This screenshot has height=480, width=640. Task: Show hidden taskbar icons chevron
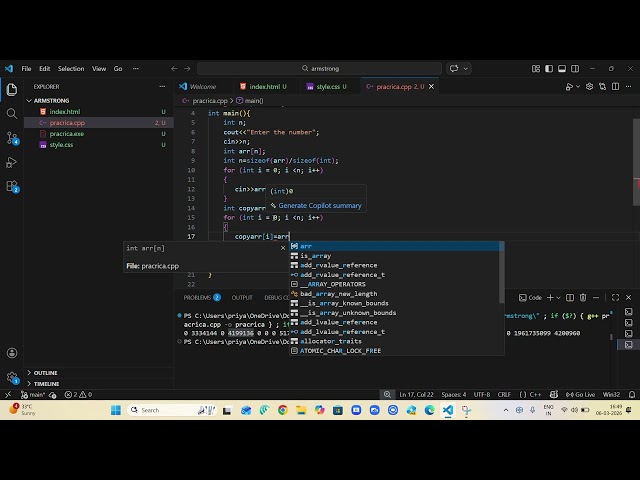[x=506, y=410]
